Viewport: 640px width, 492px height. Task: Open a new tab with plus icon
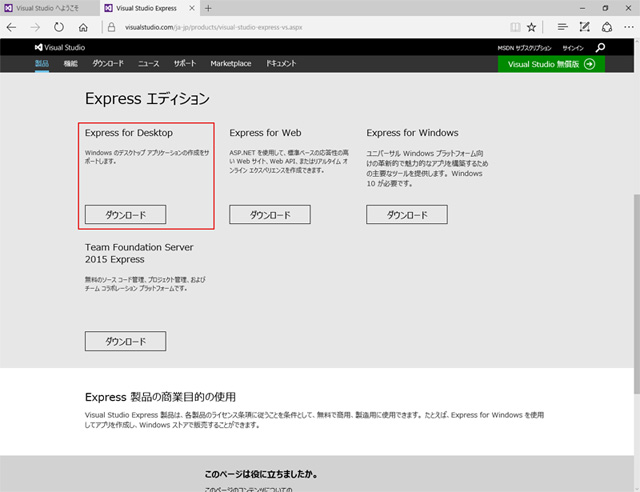point(208,8)
